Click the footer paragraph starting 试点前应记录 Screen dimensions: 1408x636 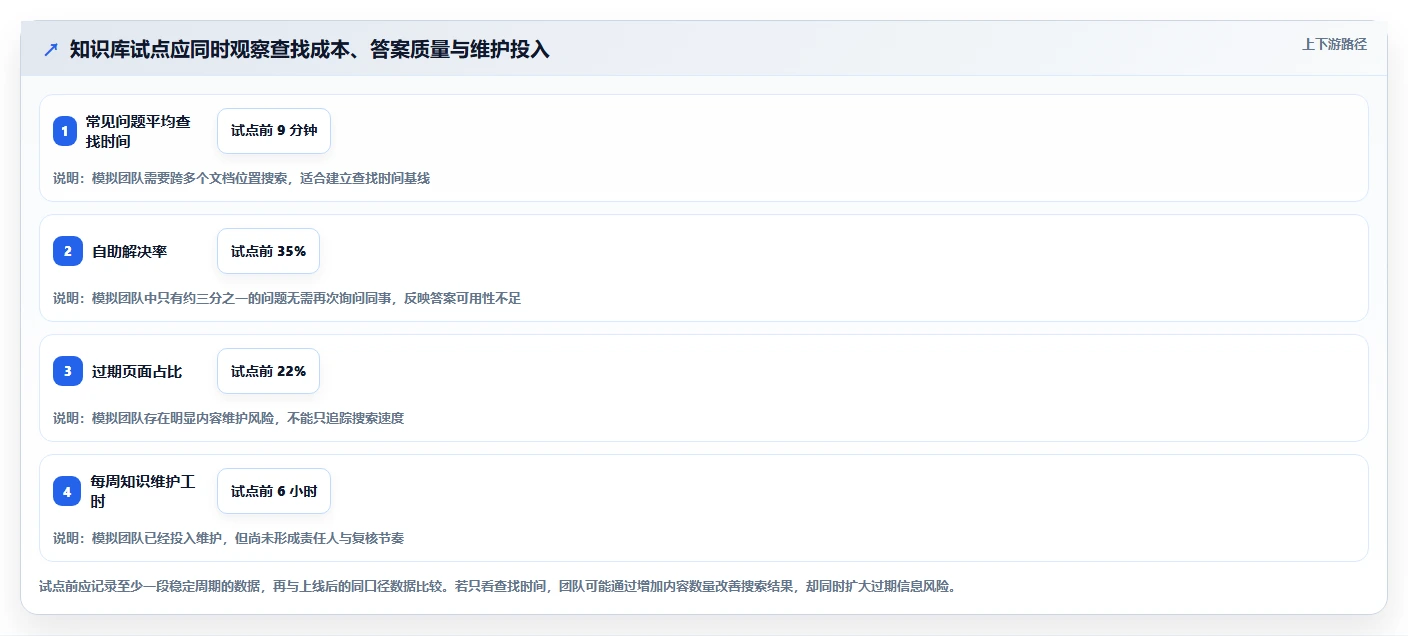[x=497, y=586]
